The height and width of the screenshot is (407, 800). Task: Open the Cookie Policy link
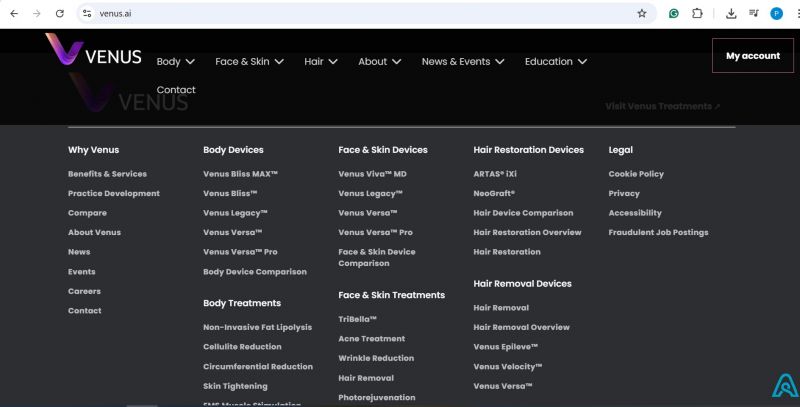point(636,174)
